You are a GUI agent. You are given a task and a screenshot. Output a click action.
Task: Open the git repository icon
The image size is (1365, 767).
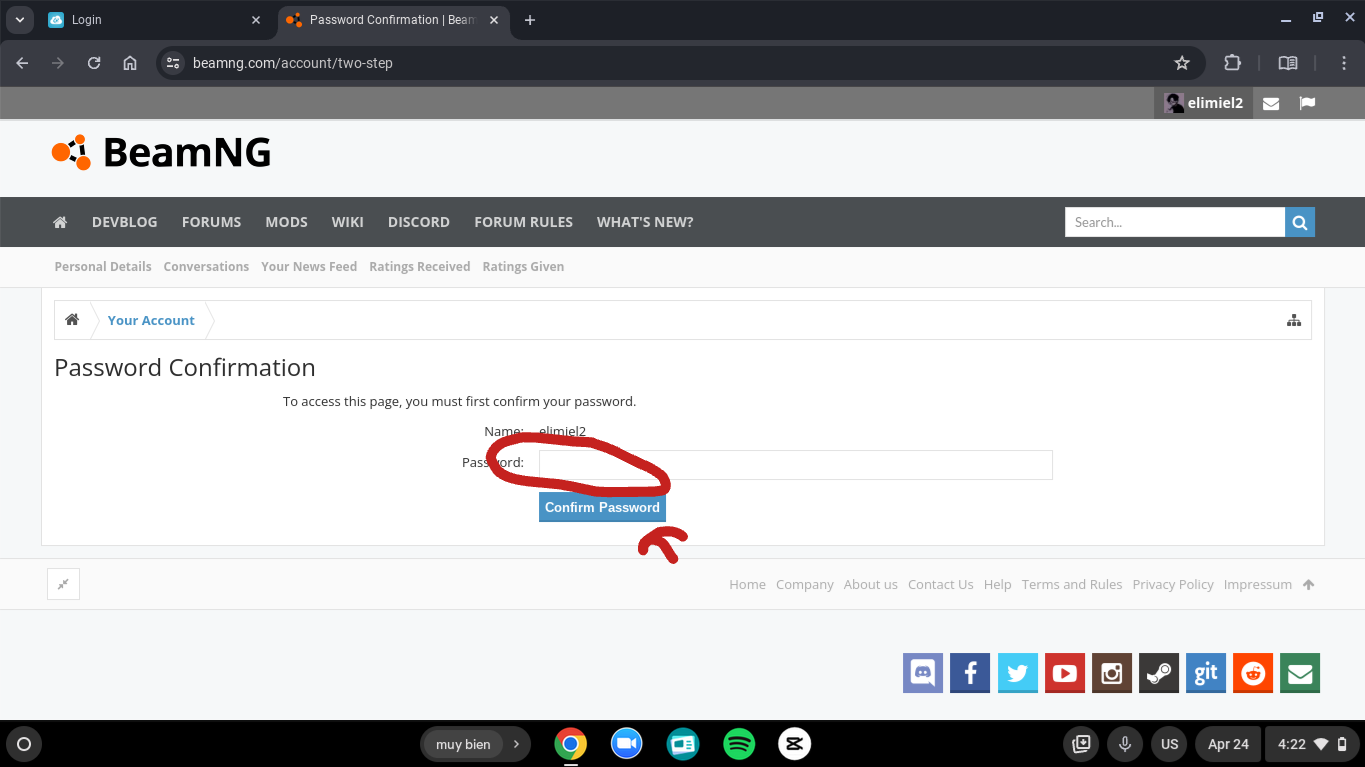click(x=1206, y=673)
